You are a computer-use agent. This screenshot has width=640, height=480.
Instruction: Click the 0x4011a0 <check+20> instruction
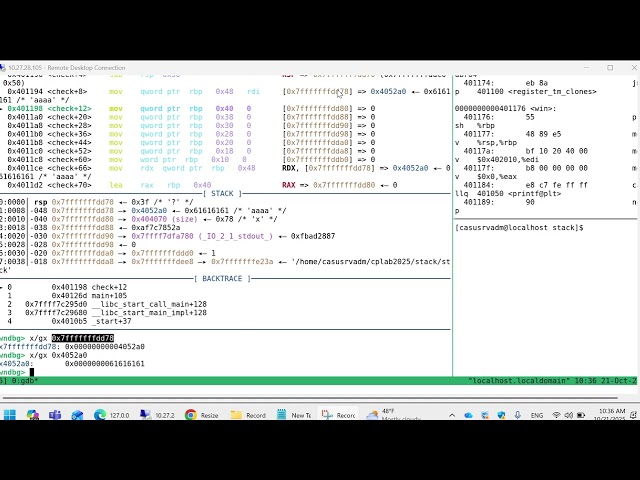click(x=49, y=117)
